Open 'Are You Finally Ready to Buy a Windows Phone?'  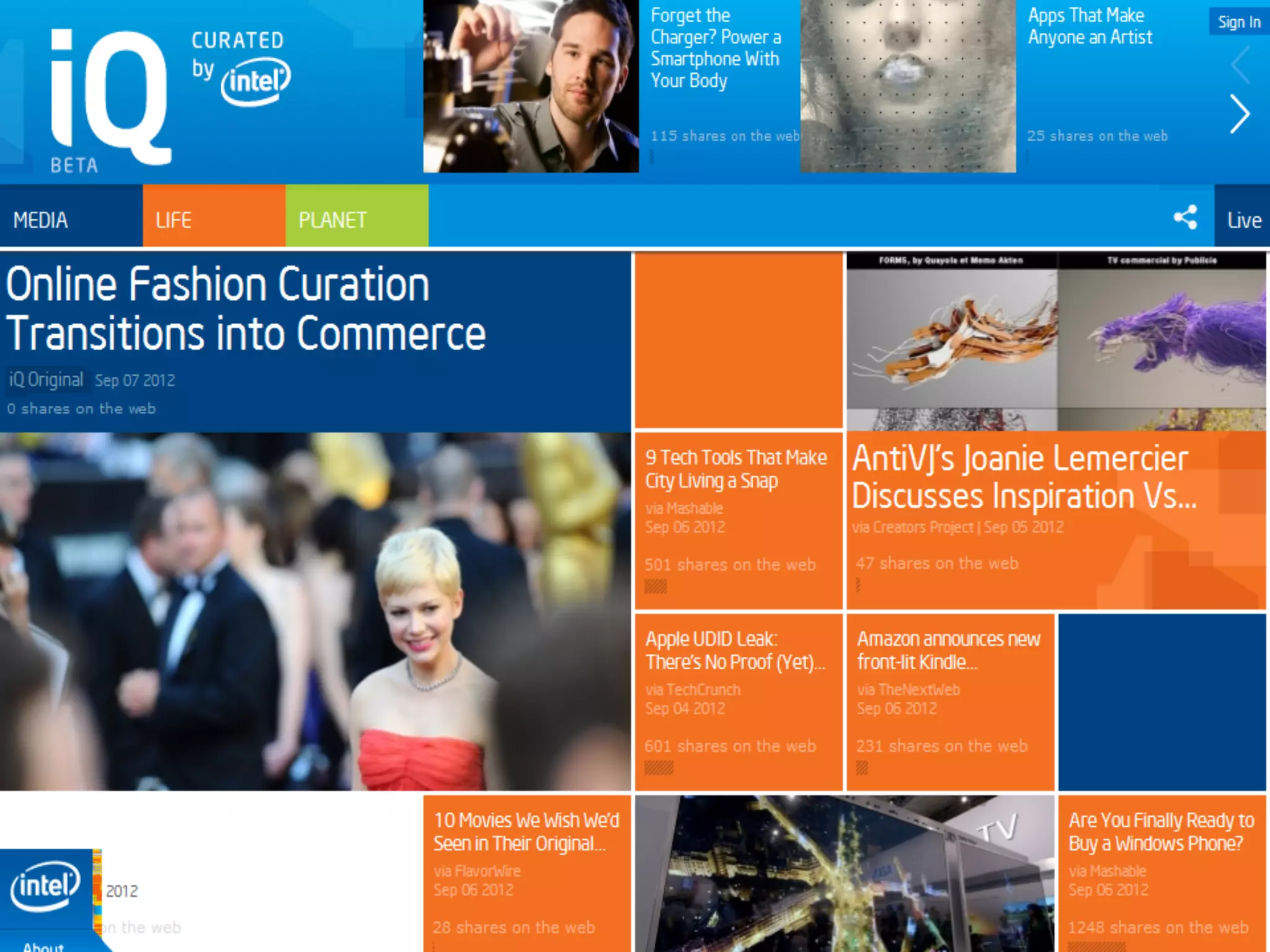point(1161,832)
